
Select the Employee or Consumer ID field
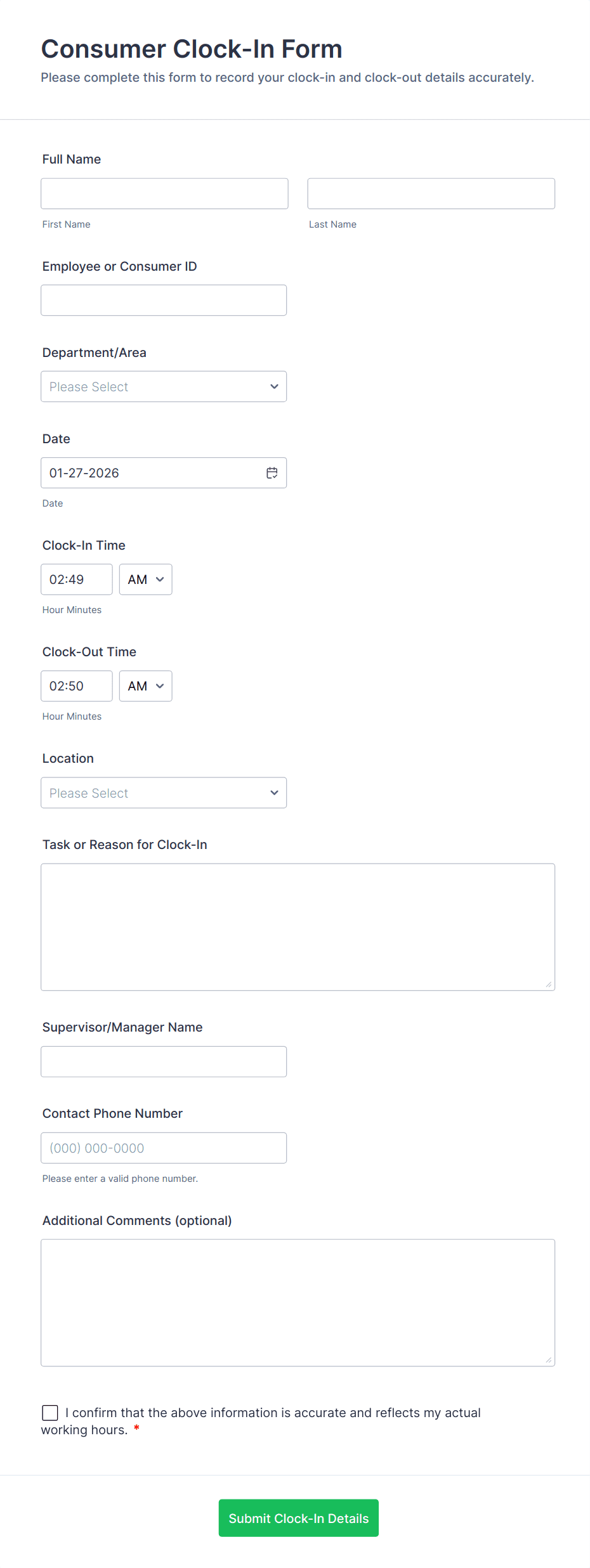pos(164,301)
